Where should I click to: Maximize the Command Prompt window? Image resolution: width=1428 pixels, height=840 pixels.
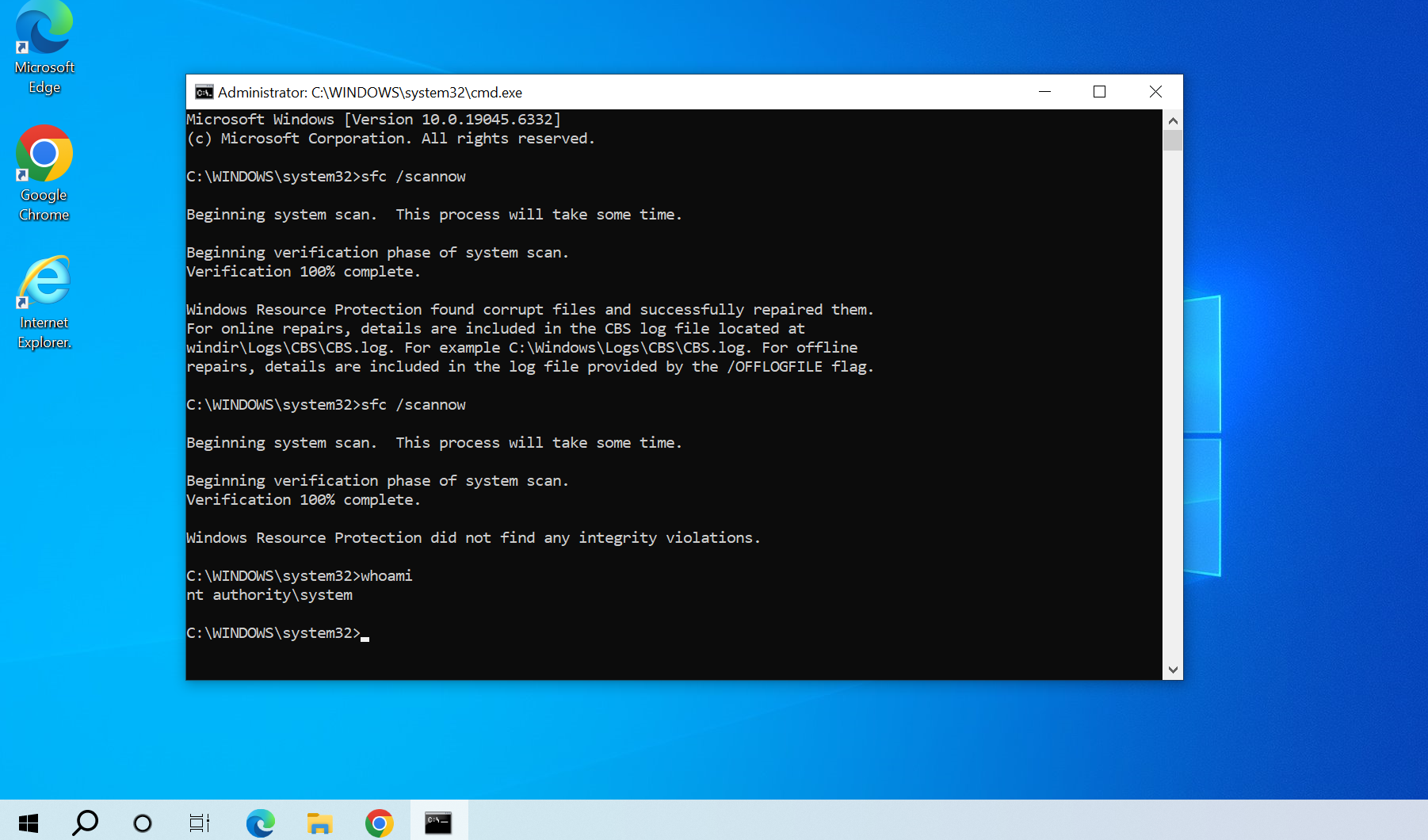tap(1099, 92)
